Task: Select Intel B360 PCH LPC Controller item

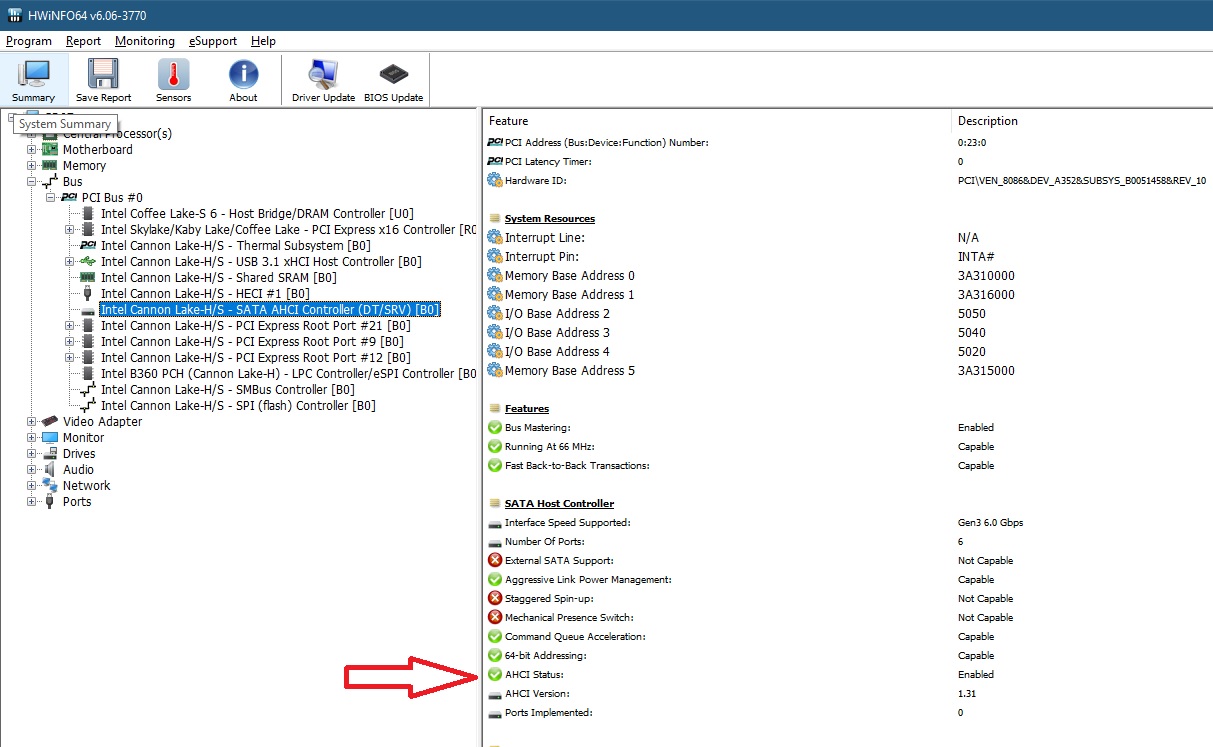Action: pos(289,373)
